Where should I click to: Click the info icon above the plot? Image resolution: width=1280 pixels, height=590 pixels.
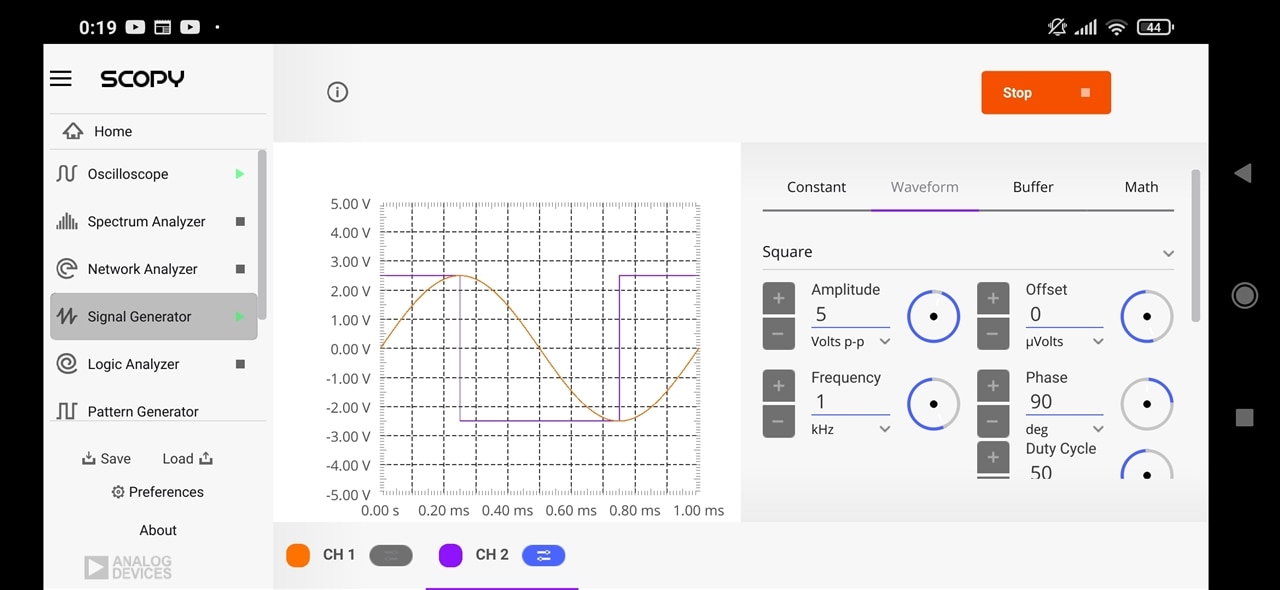coord(338,92)
